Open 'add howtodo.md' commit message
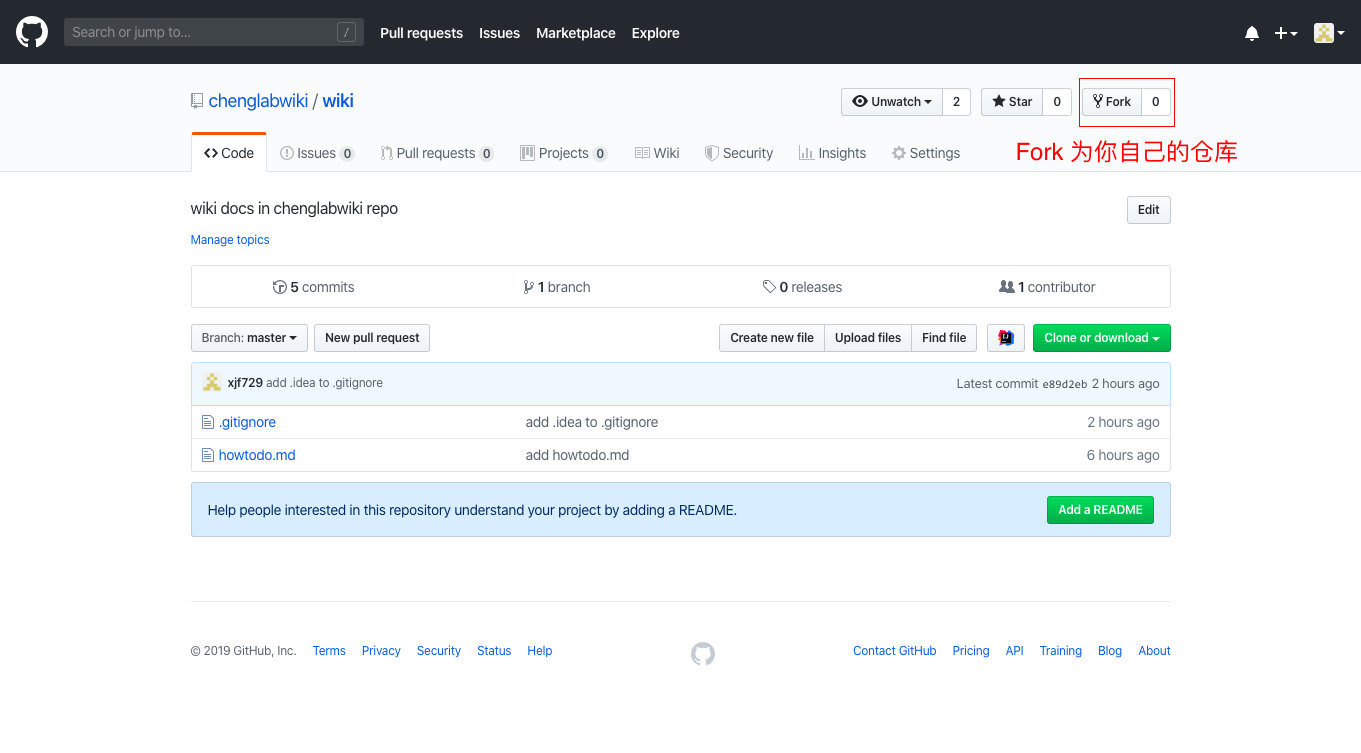The image size is (1361, 753). [x=577, y=455]
